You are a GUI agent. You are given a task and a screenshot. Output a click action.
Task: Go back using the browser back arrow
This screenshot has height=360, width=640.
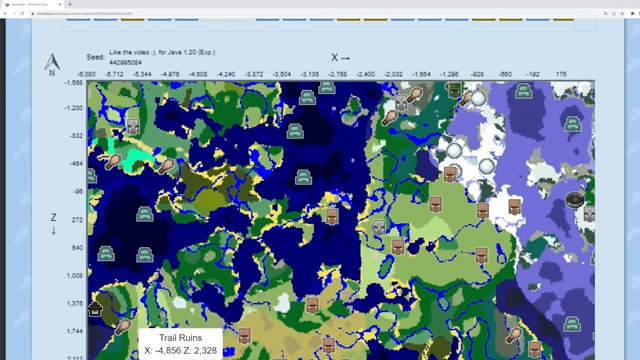coord(5,13)
